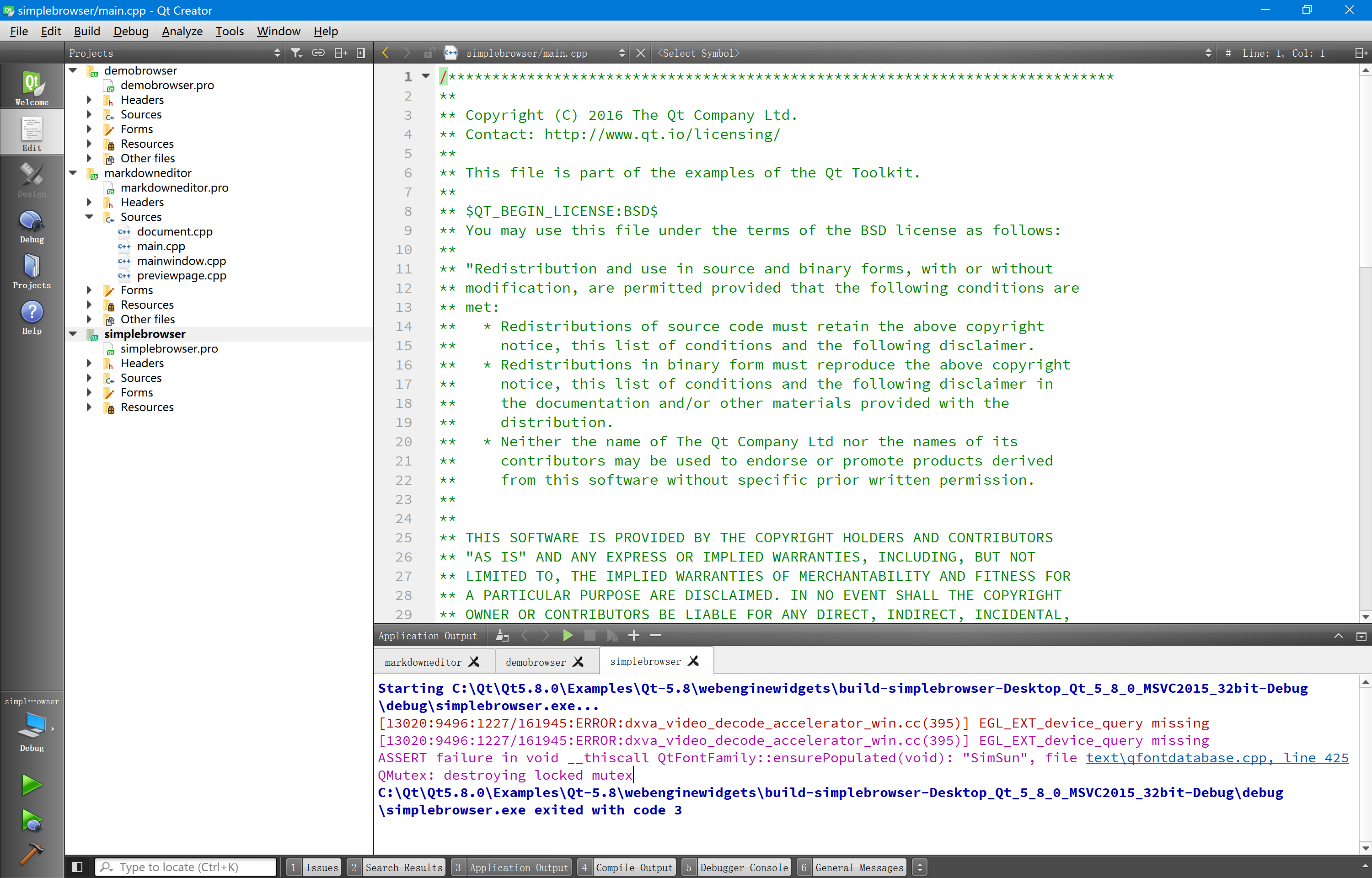This screenshot has height=878, width=1372.
Task: Select mainwindow.cpp in markdowneditor Sources
Action: [x=181, y=261]
